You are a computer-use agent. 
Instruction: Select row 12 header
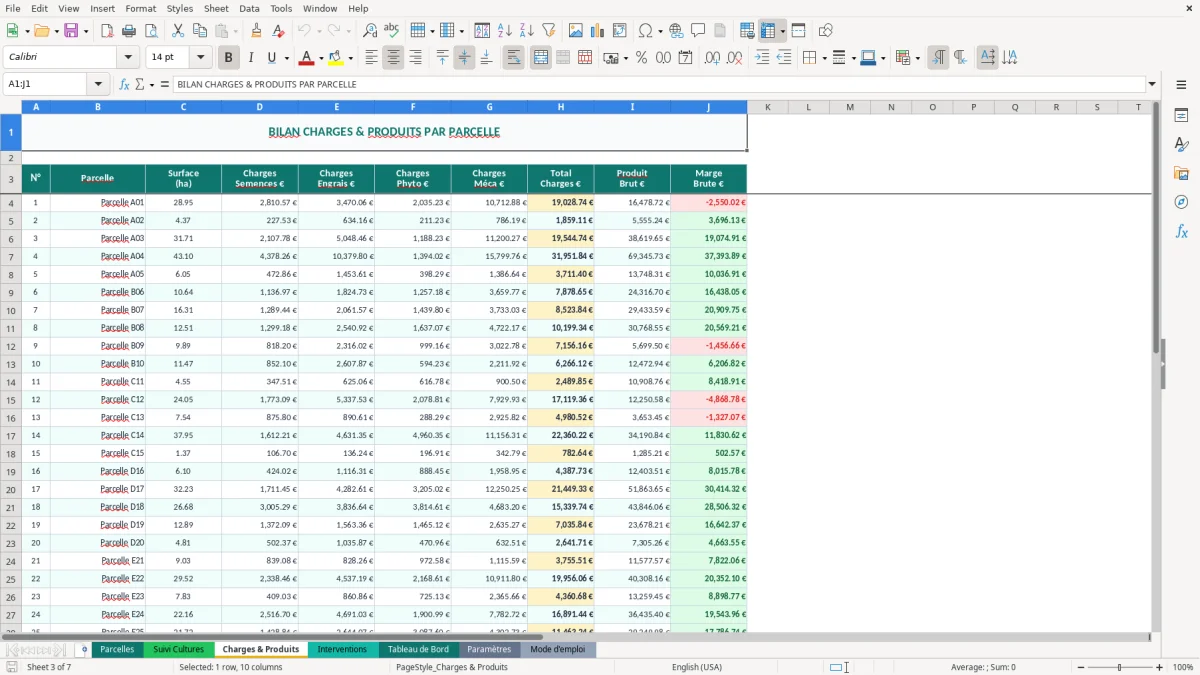click(11, 346)
